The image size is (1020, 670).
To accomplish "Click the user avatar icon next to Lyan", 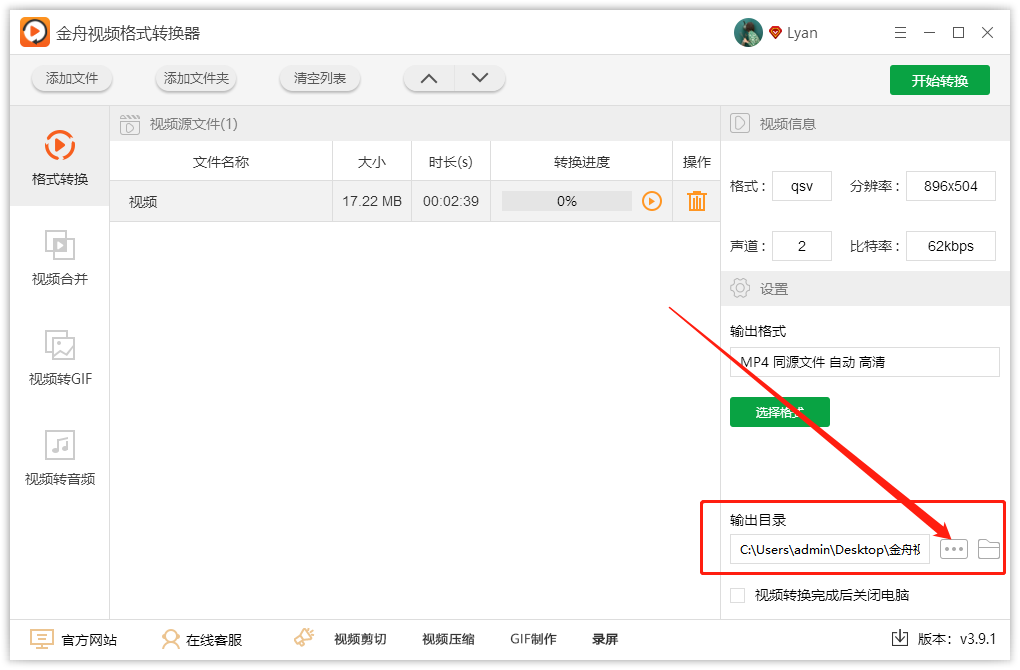I will coord(748,33).
